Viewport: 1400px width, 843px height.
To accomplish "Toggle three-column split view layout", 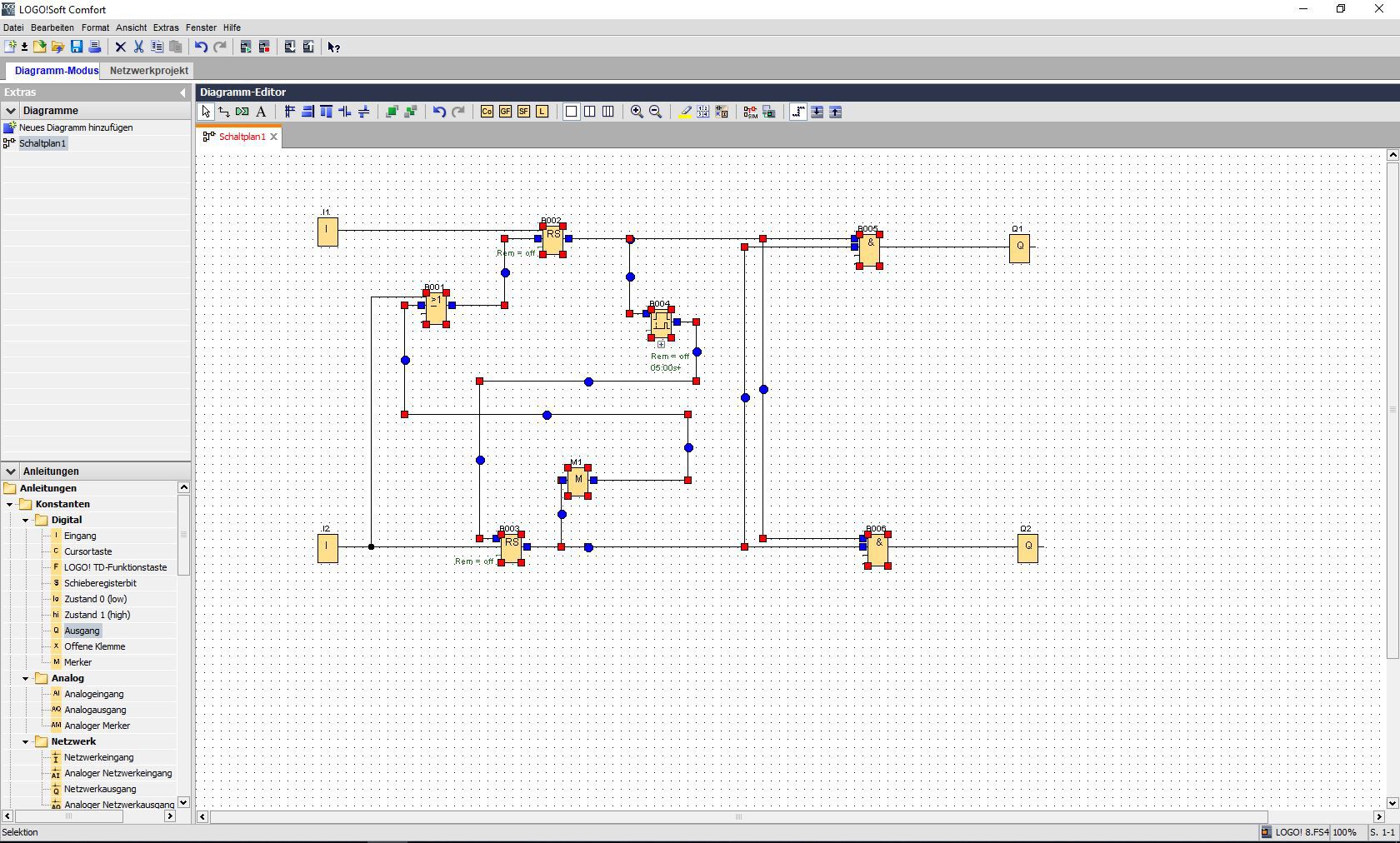I will coord(608,112).
